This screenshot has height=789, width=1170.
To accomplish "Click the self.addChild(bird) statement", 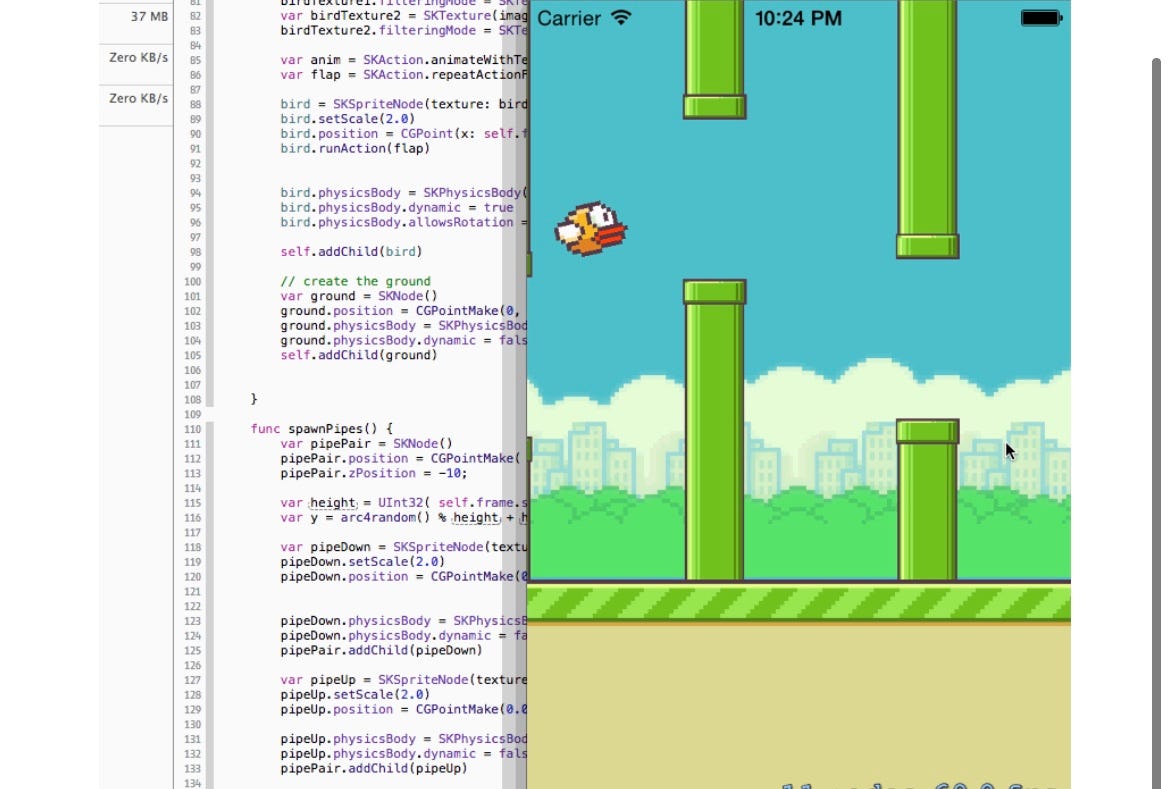I will pyautogui.click(x=351, y=252).
